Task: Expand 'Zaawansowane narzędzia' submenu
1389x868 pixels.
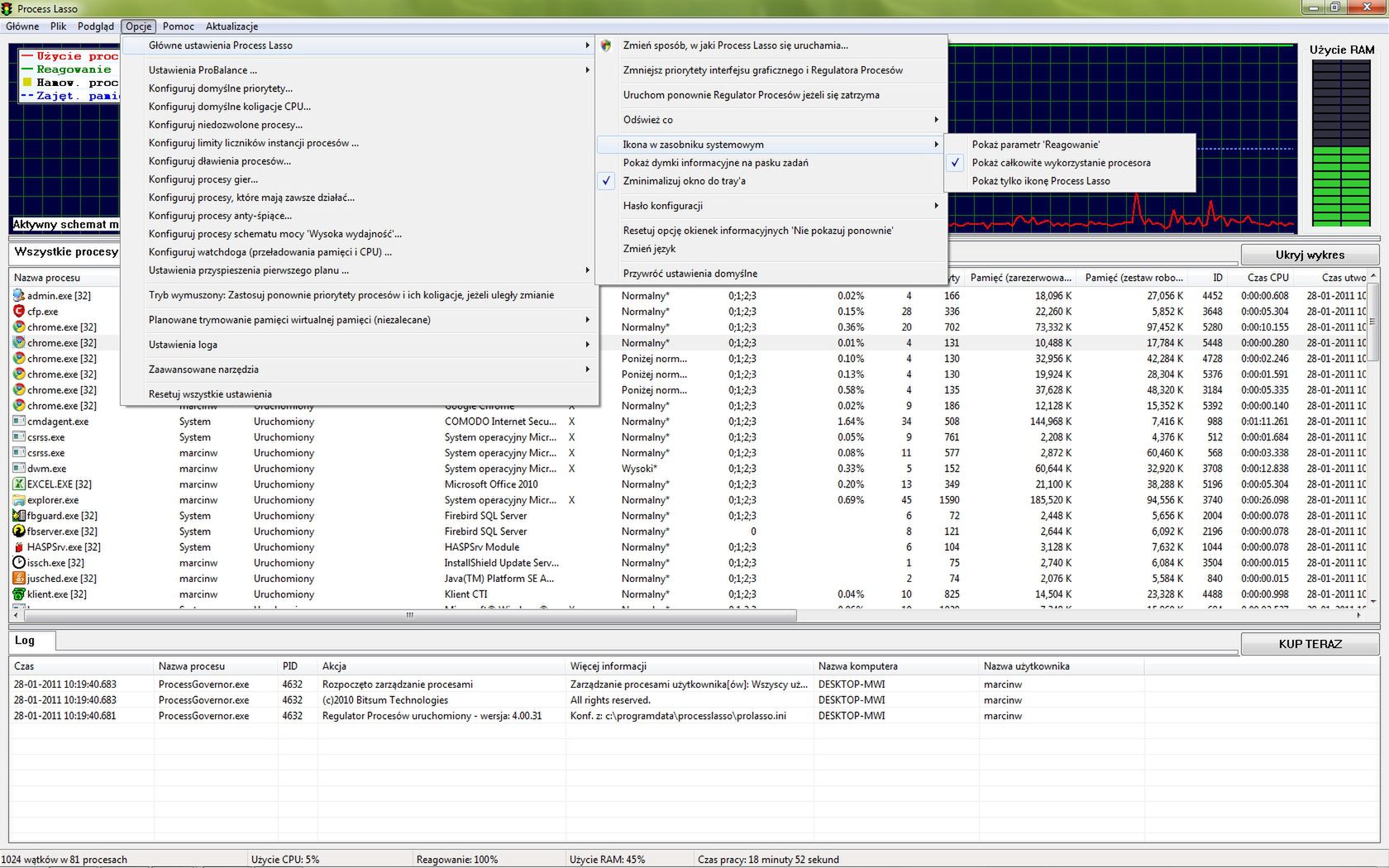Action: tap(360, 370)
